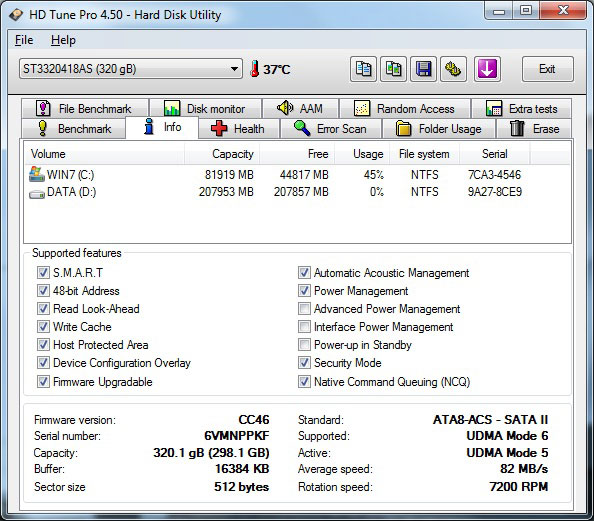Switch to the Folder Usage tab
594x521 pixels.
pos(439,128)
